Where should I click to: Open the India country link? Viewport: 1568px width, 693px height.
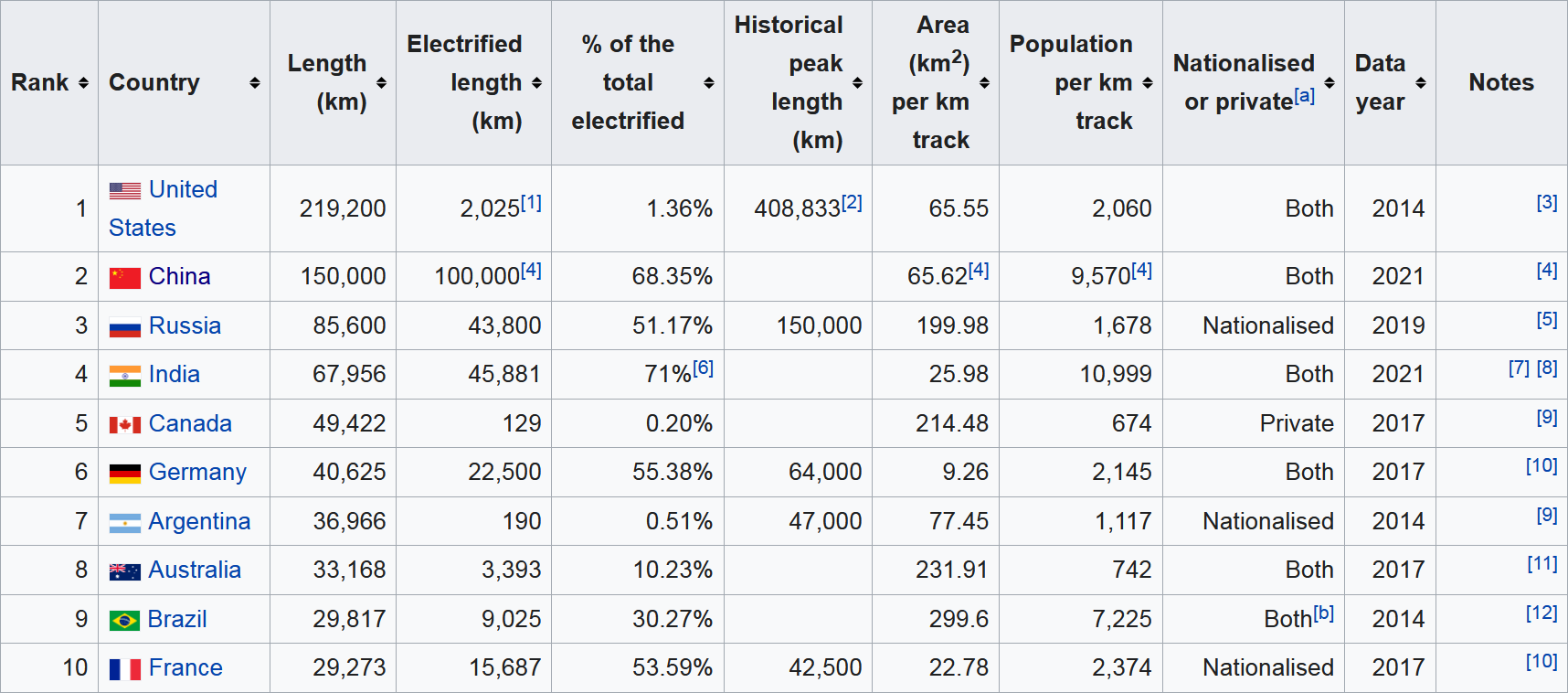click(175, 374)
